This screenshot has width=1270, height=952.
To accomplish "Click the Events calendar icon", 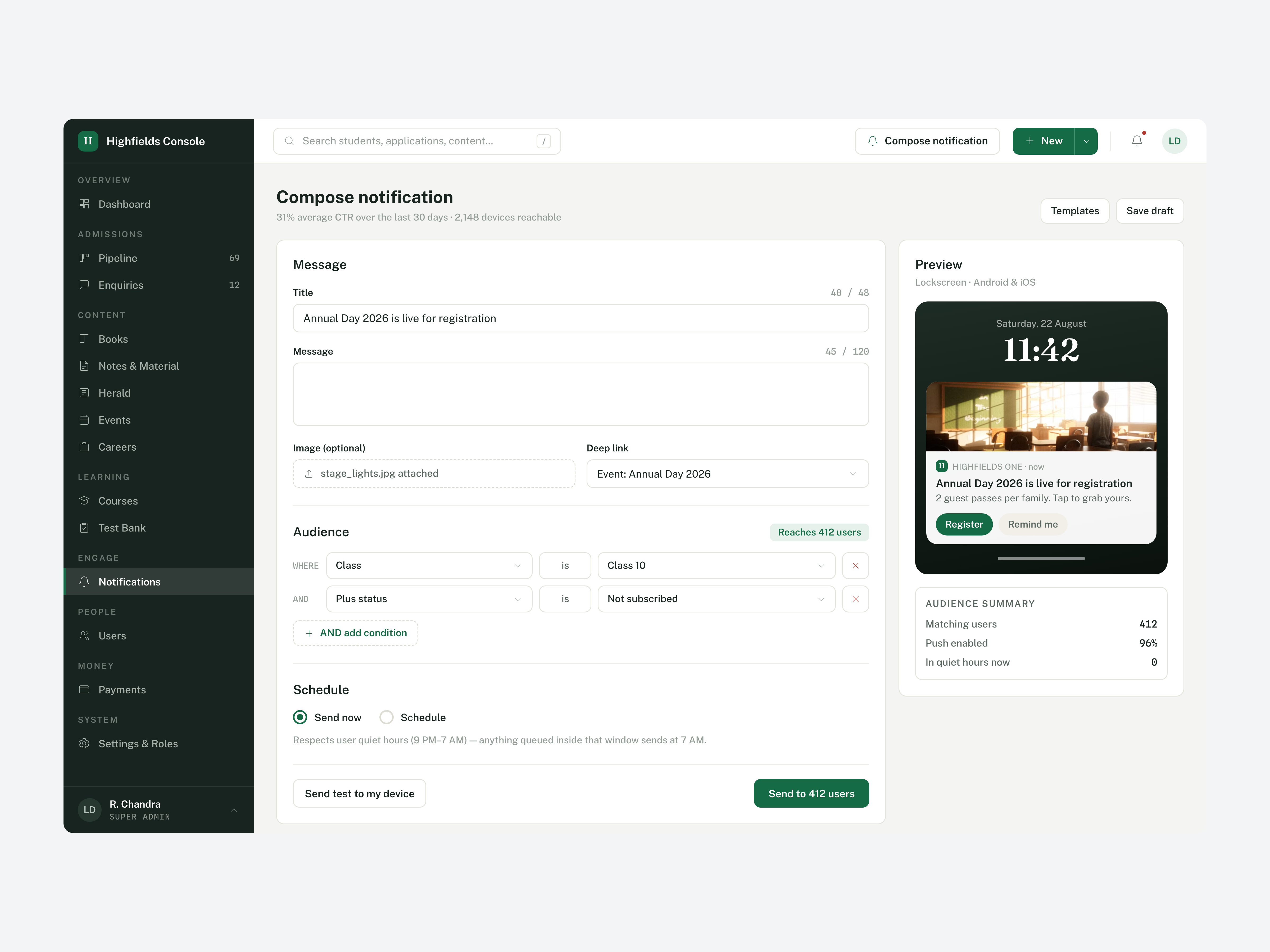I will pyautogui.click(x=84, y=420).
